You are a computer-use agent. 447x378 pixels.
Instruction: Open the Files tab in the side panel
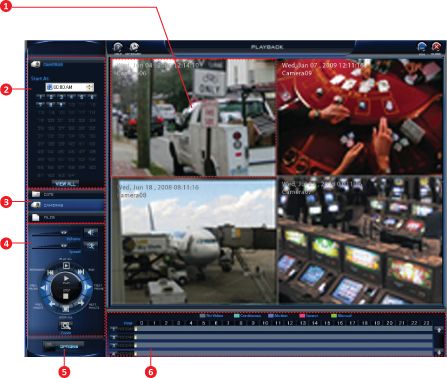point(66,217)
